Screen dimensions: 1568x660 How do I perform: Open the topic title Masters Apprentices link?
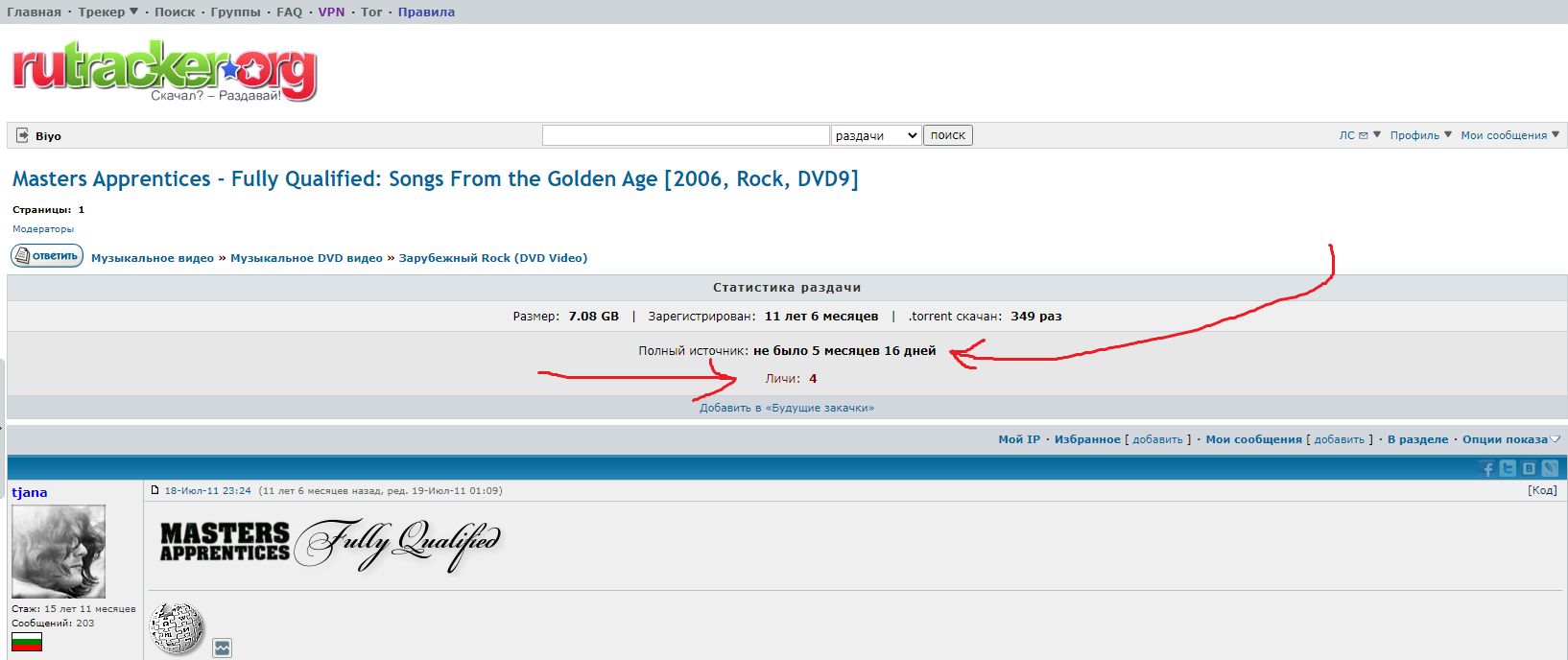coord(436,179)
